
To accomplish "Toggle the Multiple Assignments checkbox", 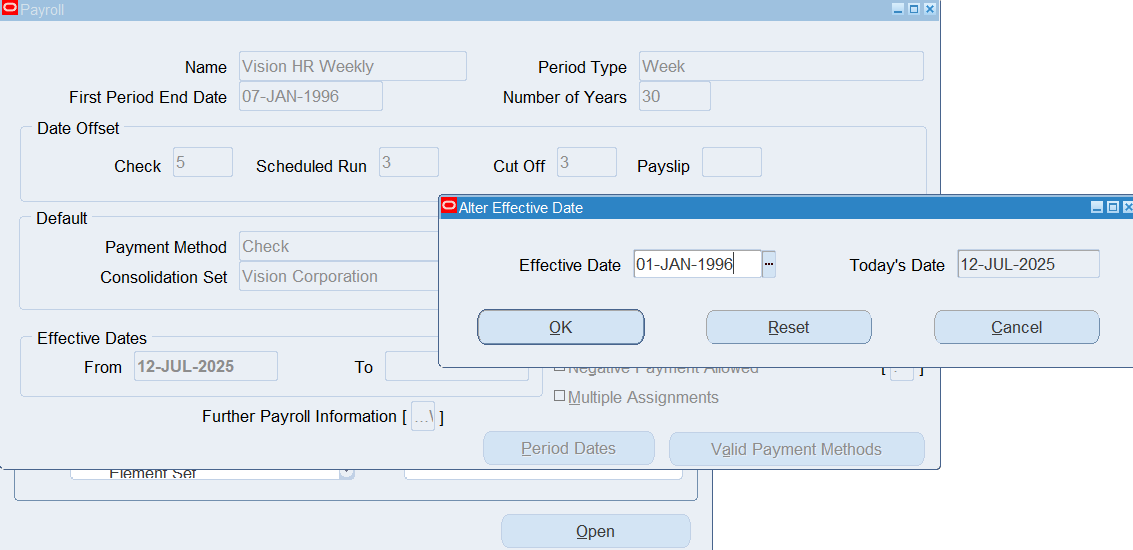I will coord(559,396).
